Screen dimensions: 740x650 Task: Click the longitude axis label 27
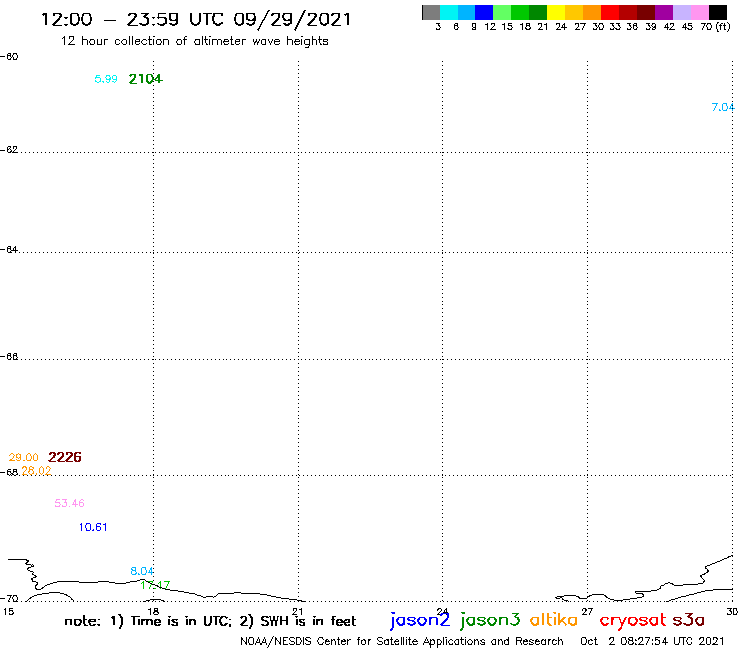click(587, 612)
